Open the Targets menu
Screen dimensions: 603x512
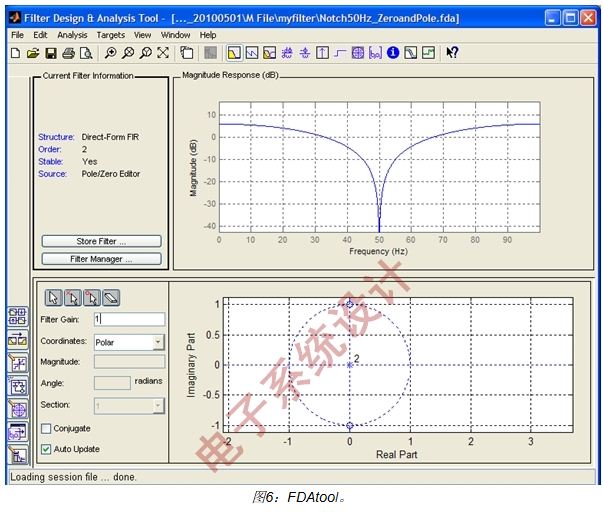coord(111,35)
